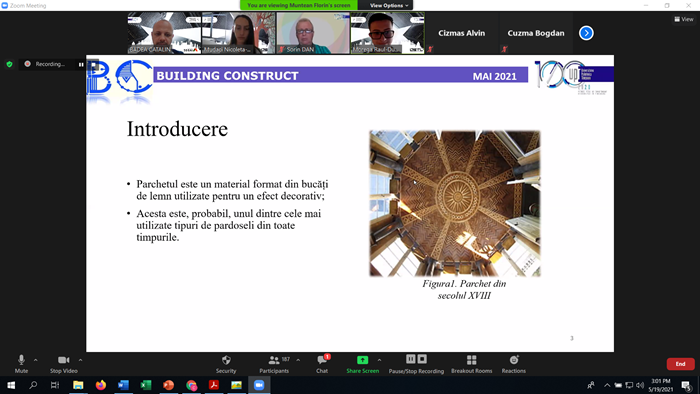Expand video options arrow next to Stop Video
Image resolution: width=700 pixels, height=394 pixels.
80,360
